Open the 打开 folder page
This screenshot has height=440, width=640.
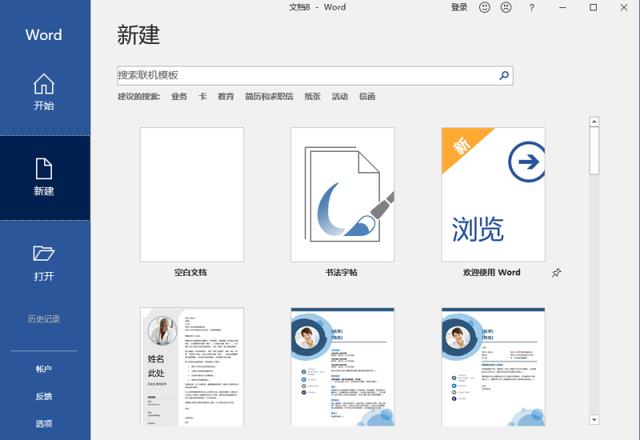(44, 263)
